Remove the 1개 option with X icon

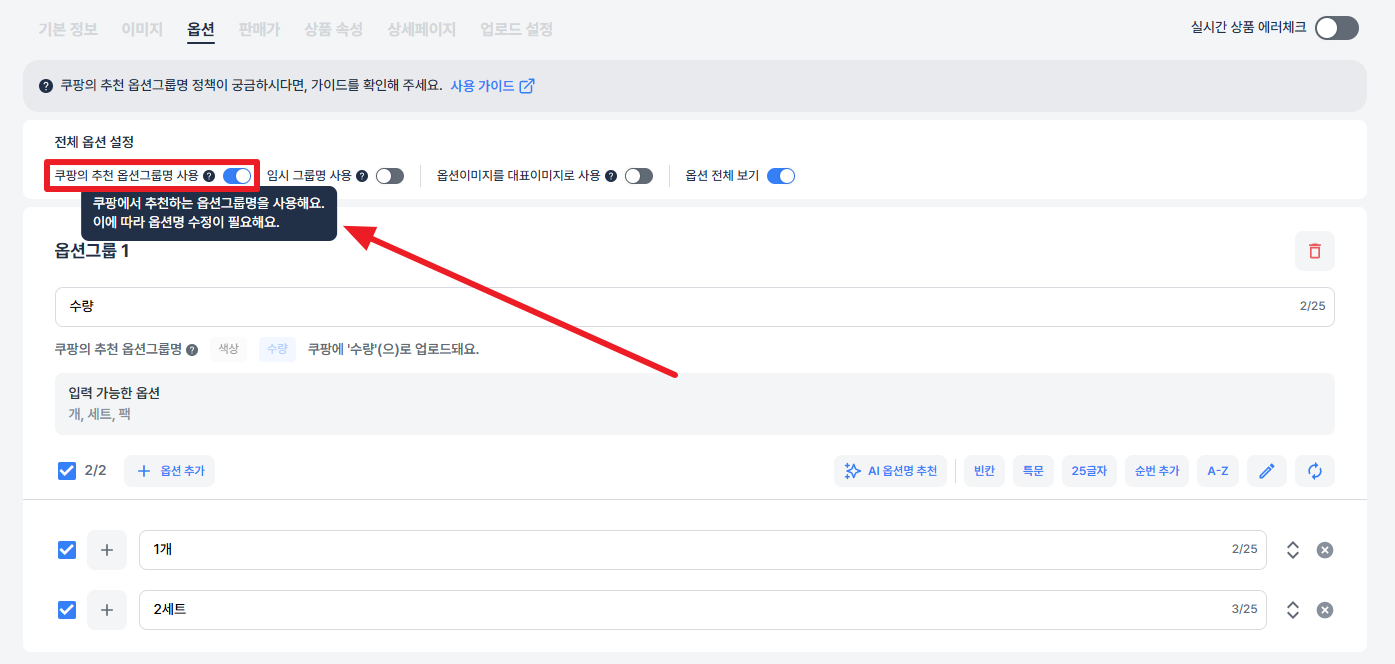tap(1324, 550)
